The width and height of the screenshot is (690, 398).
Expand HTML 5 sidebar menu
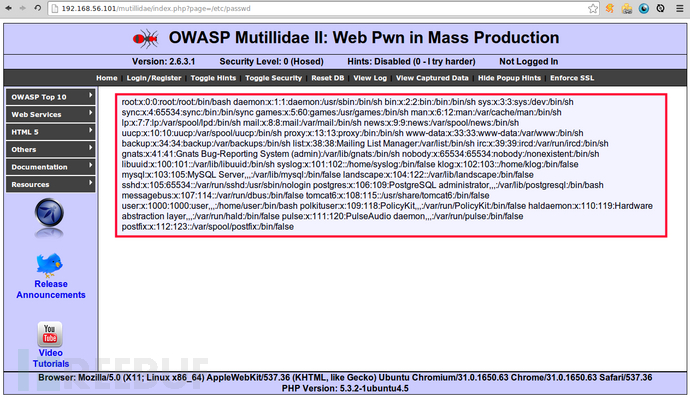point(51,132)
